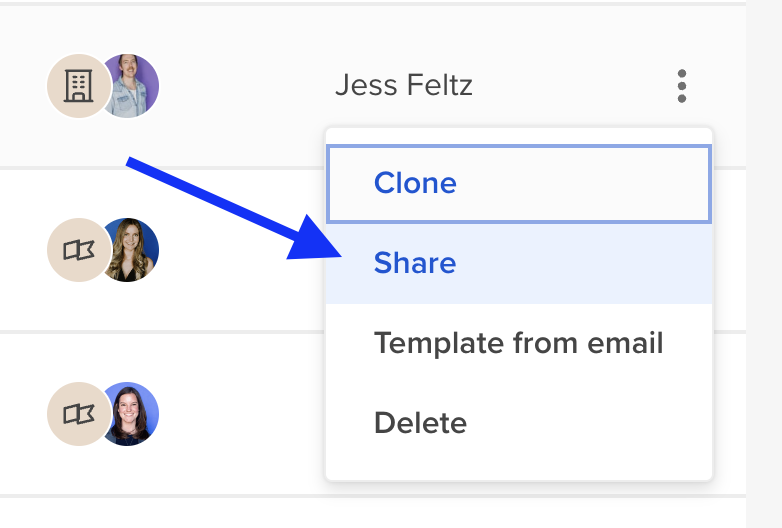Viewport: 782px width, 528px height.
Task: Choose Template from email in the menu
Action: click(519, 343)
